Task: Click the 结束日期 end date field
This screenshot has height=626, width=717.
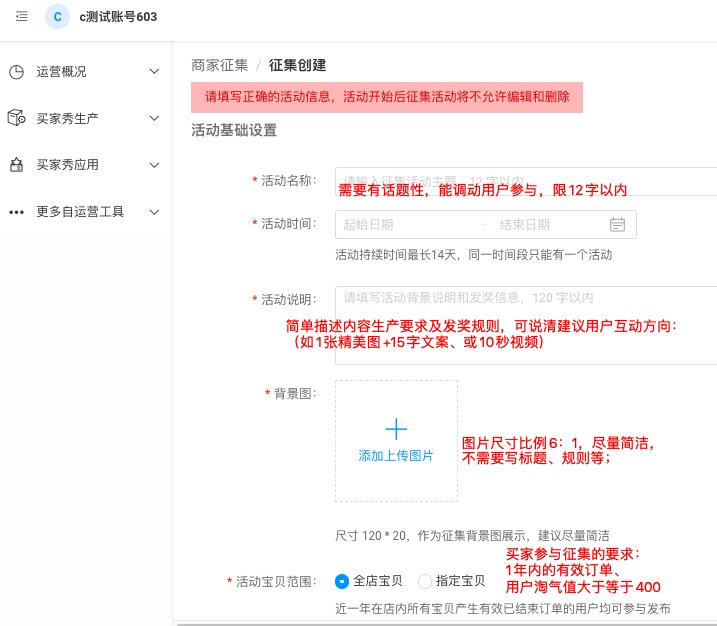Action: [x=524, y=225]
